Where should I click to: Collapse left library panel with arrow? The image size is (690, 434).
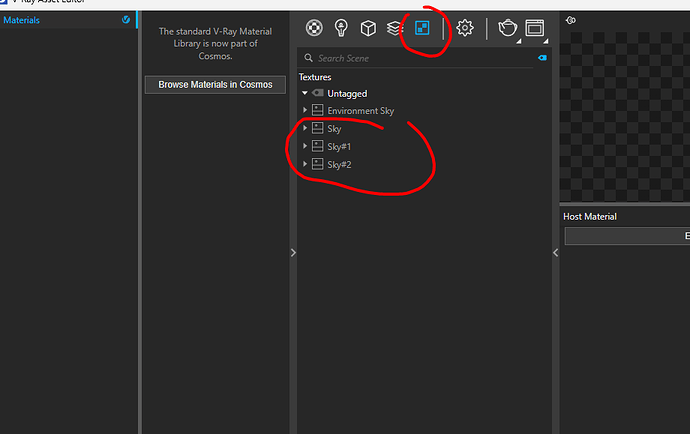pos(293,253)
